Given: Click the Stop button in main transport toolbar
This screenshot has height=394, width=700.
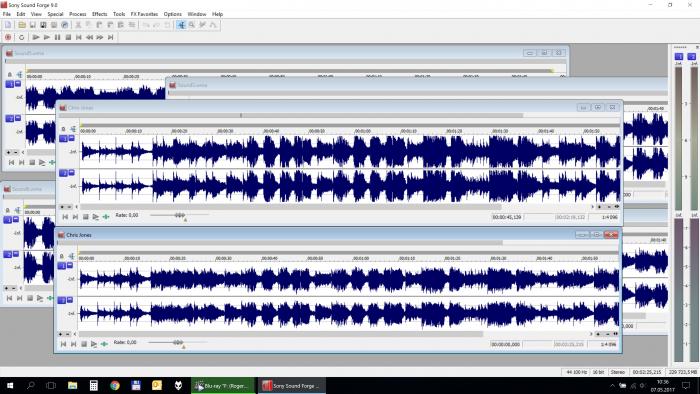Looking at the screenshot, I should click(68, 37).
